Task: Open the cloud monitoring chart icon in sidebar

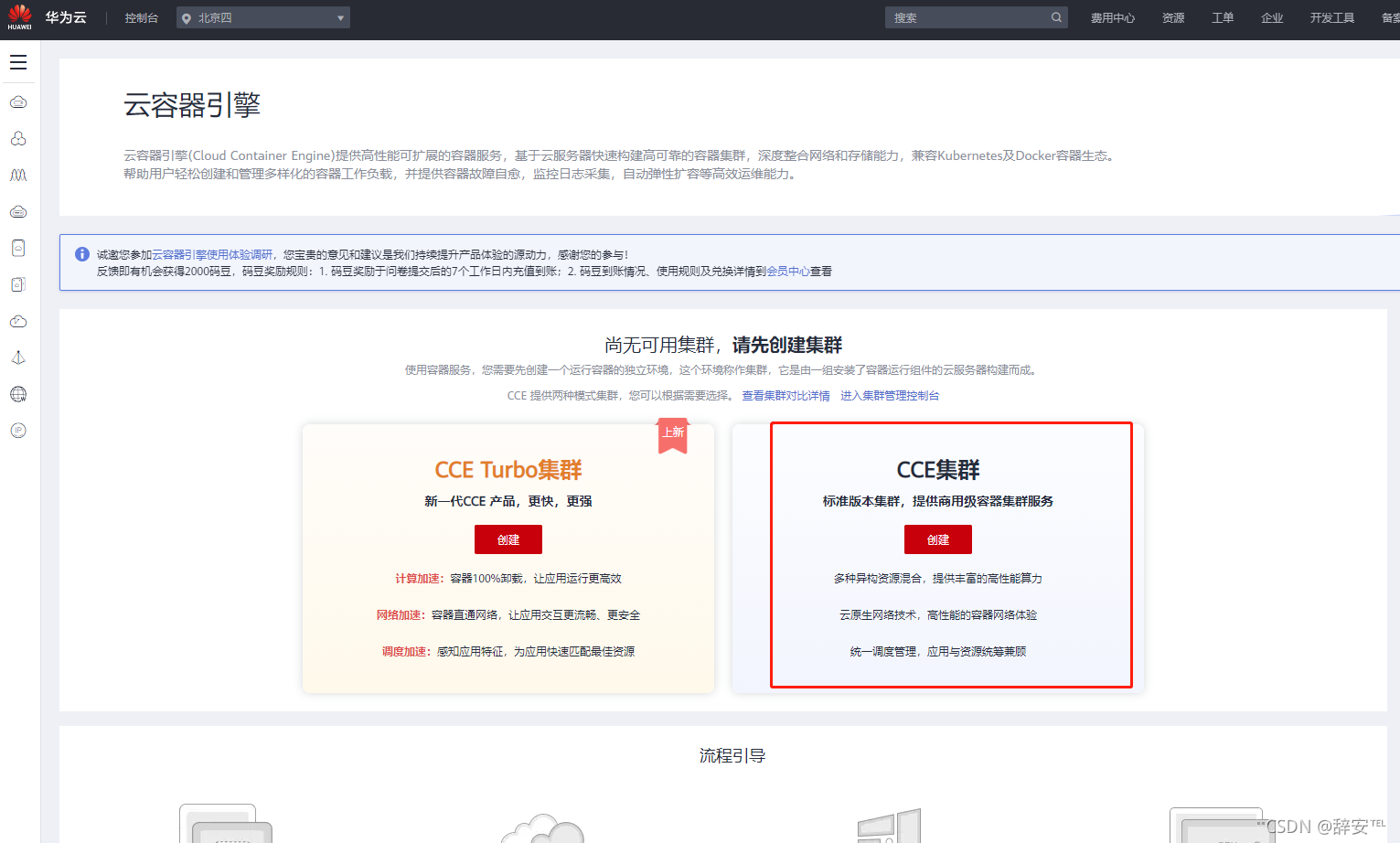Action: tap(18, 322)
